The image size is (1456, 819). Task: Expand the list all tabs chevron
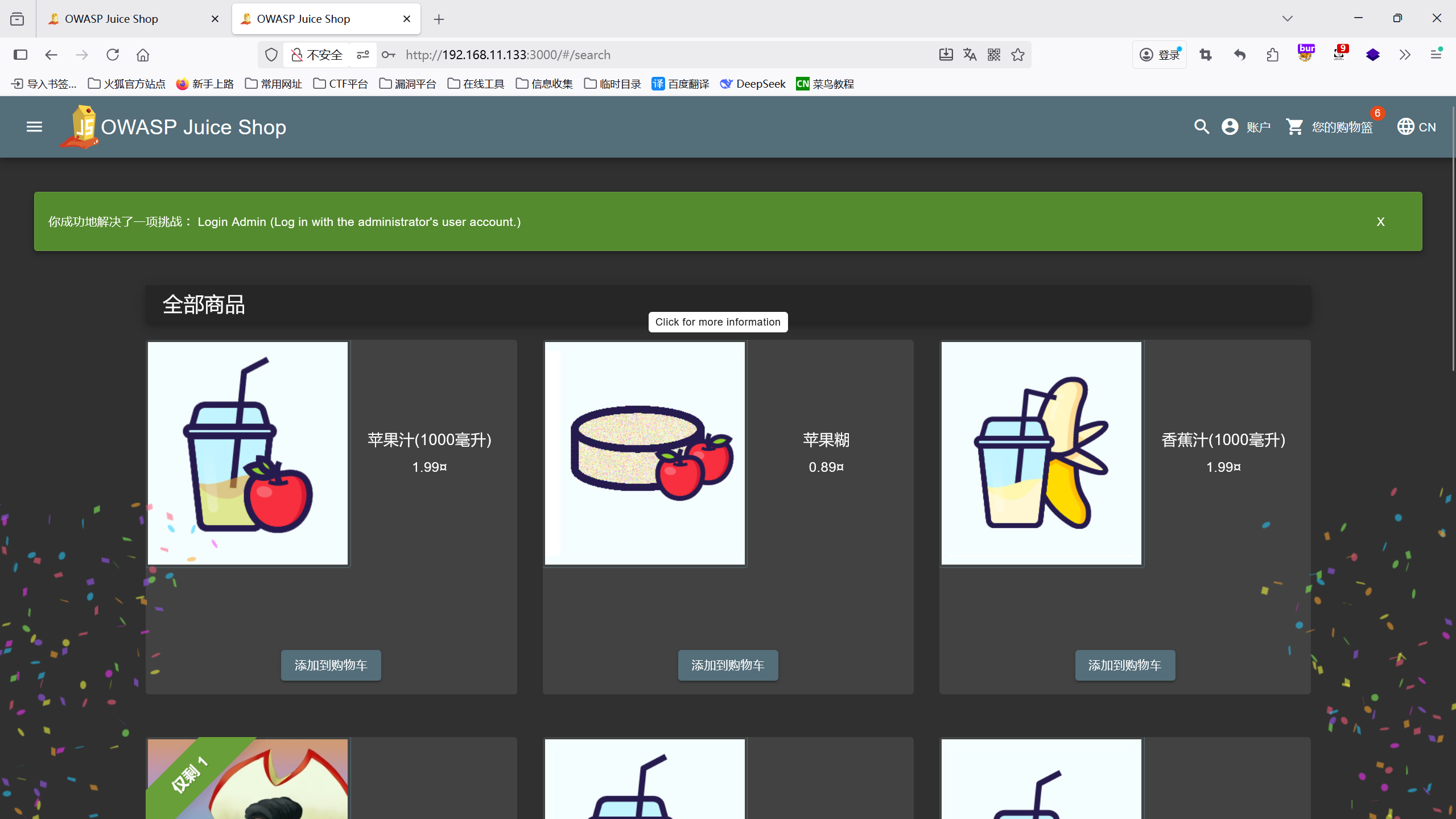pyautogui.click(x=1287, y=19)
